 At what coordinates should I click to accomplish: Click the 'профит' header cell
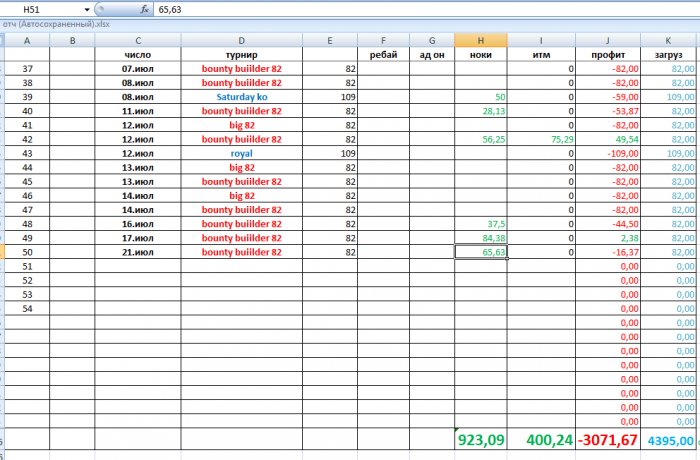pos(608,55)
